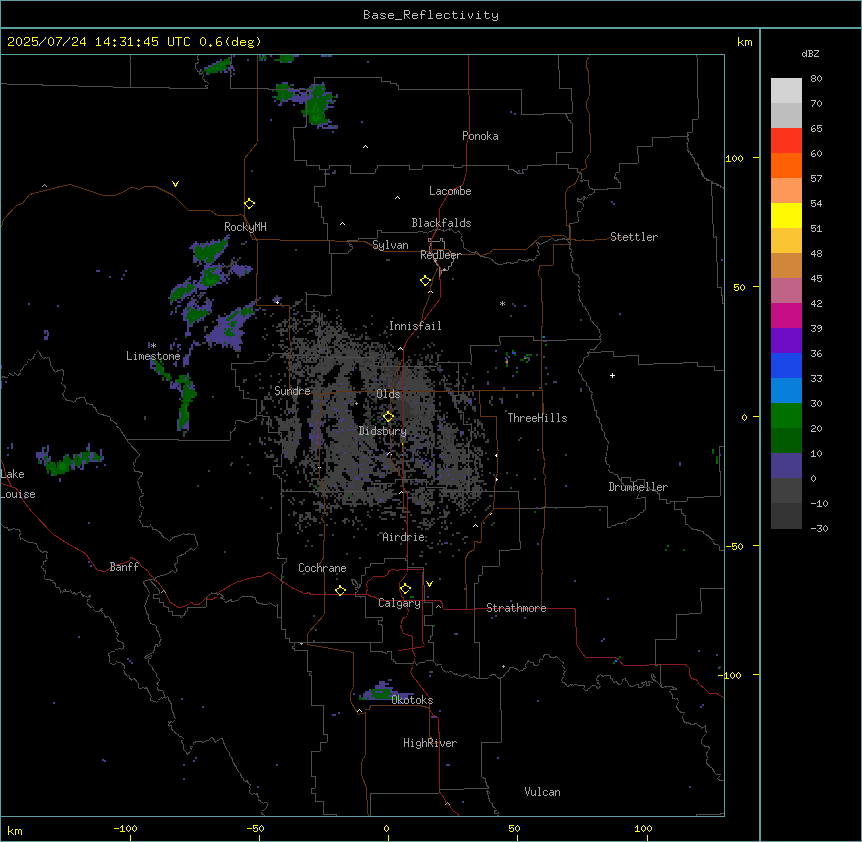Select the blue 33-36 dBZ legend swatch

pyautogui.click(x=786, y=365)
